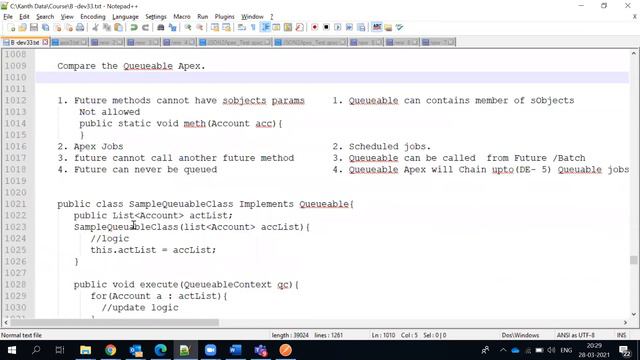Open the Plugins menu
Image resolution: width=640 pixels, height=360 pixels.
pyautogui.click(x=224, y=17)
